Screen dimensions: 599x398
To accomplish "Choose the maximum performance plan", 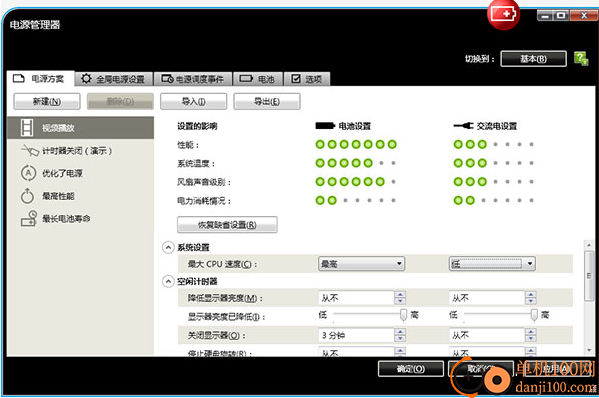I will tap(81, 196).
